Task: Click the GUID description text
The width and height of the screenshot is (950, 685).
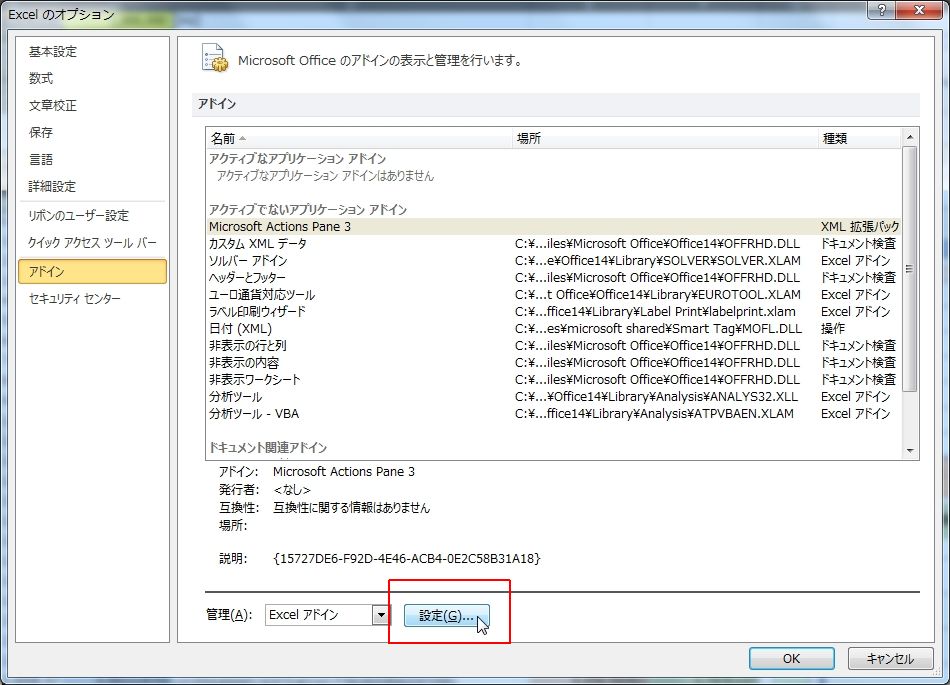Action: (x=407, y=558)
